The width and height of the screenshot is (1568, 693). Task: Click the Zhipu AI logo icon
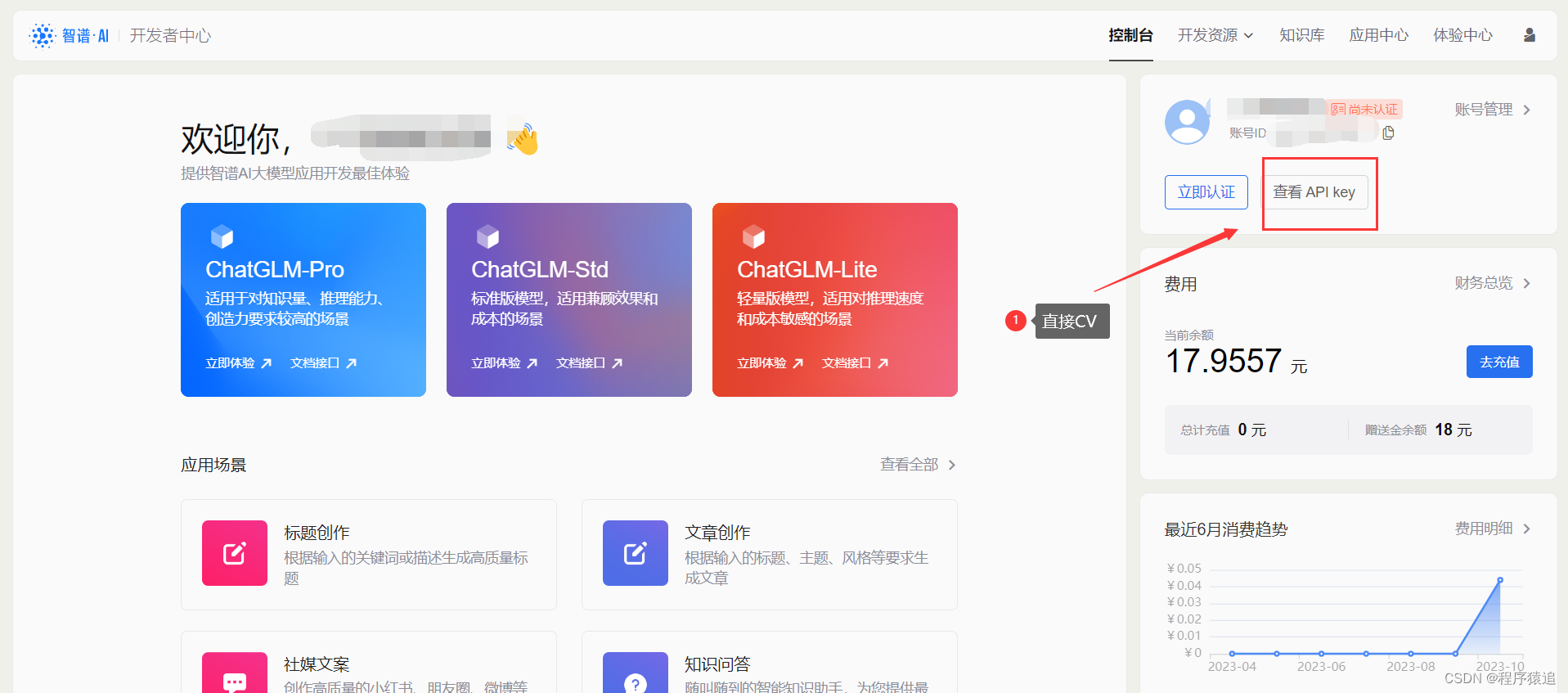click(x=42, y=35)
